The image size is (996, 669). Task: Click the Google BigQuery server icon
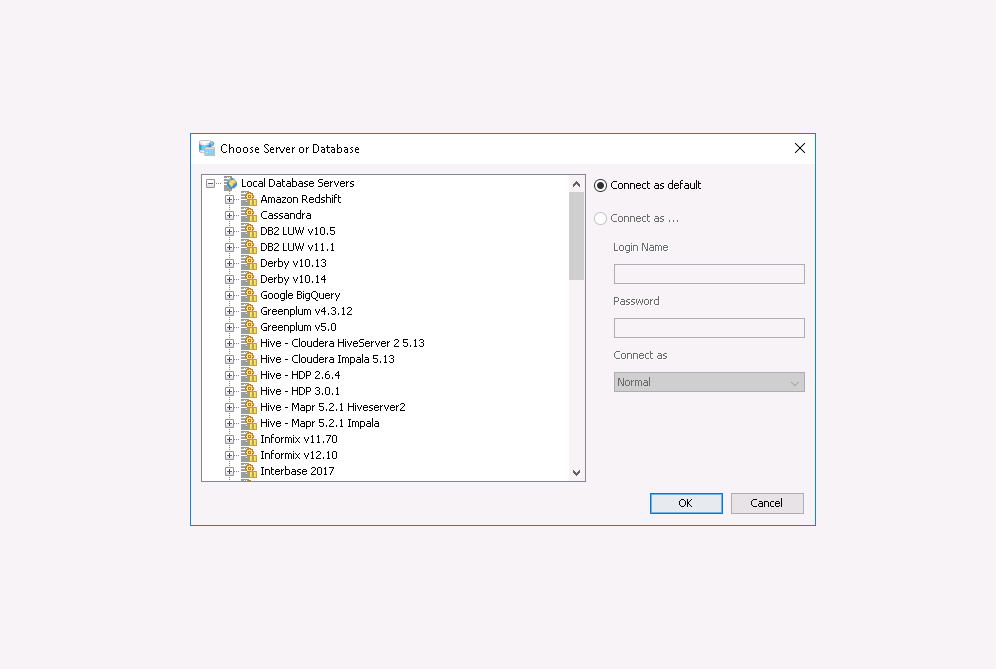(x=249, y=295)
